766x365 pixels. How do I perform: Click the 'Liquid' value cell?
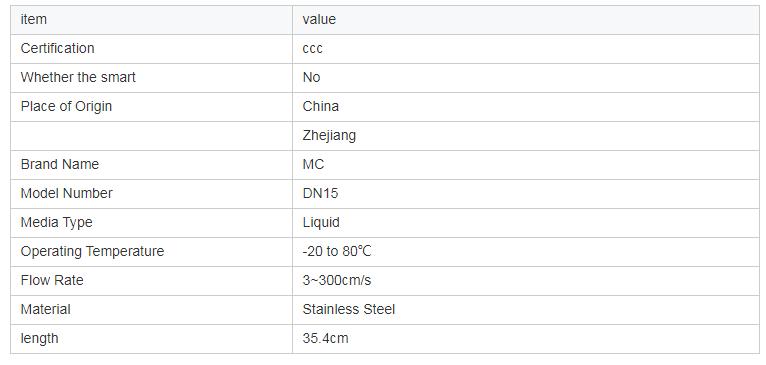coord(526,222)
